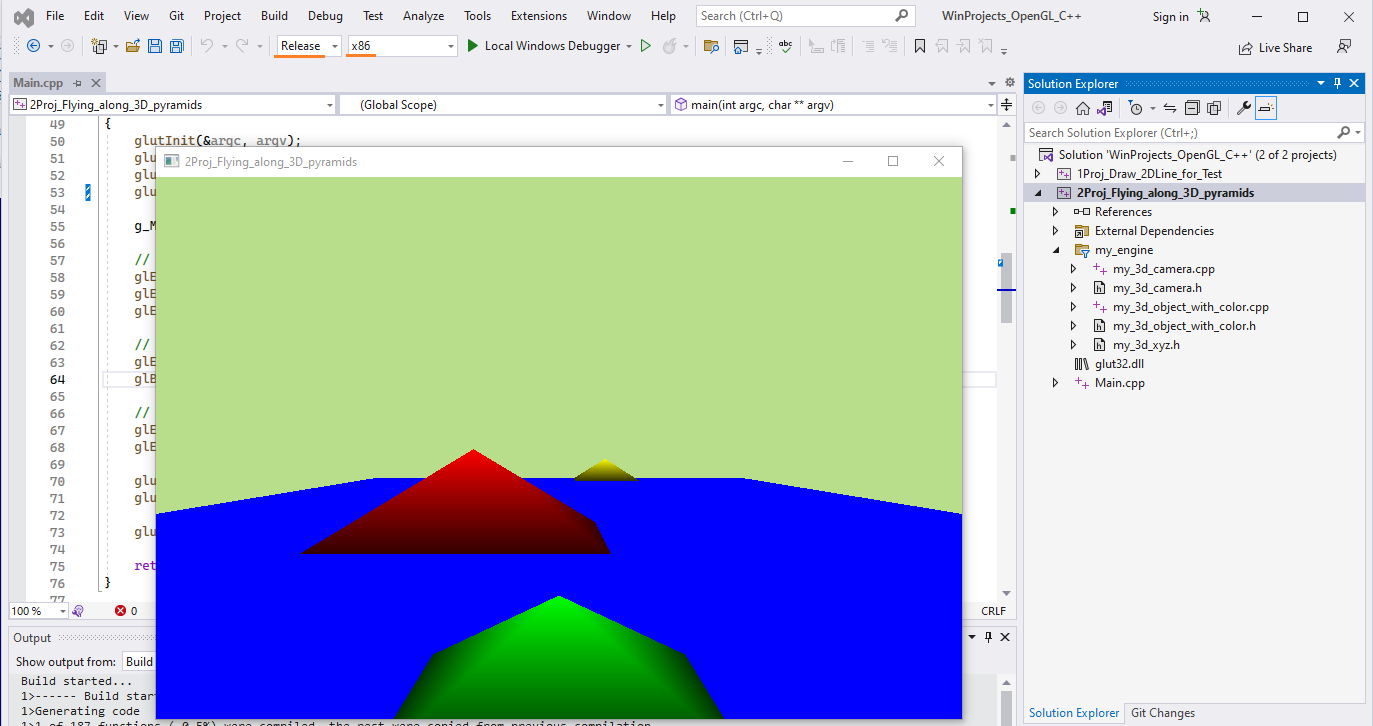Click Start Without Debugging outline arrow
The height and width of the screenshot is (726, 1373).
[x=645, y=46]
